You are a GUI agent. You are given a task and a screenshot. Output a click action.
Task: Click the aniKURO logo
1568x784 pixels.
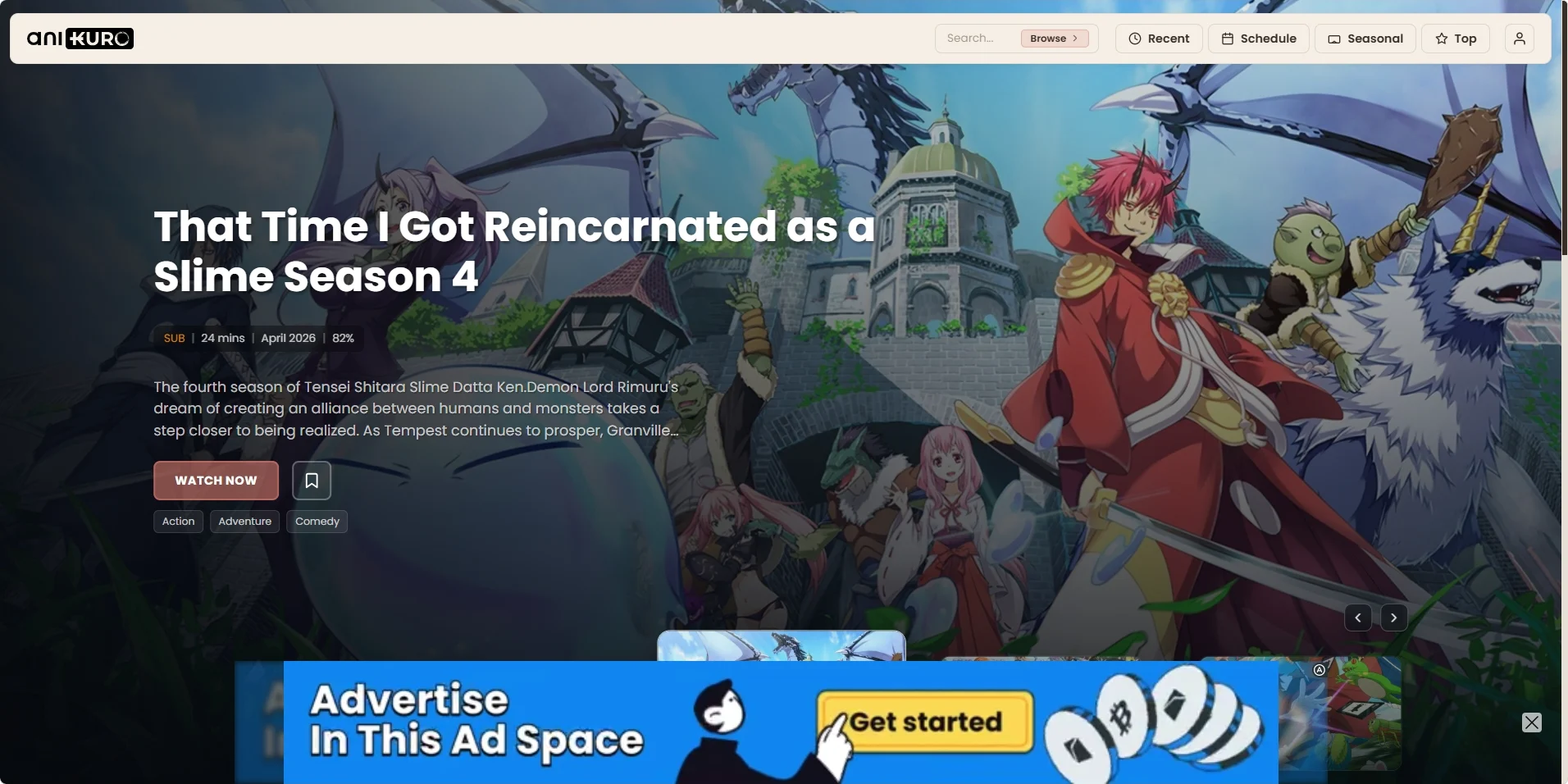point(80,39)
